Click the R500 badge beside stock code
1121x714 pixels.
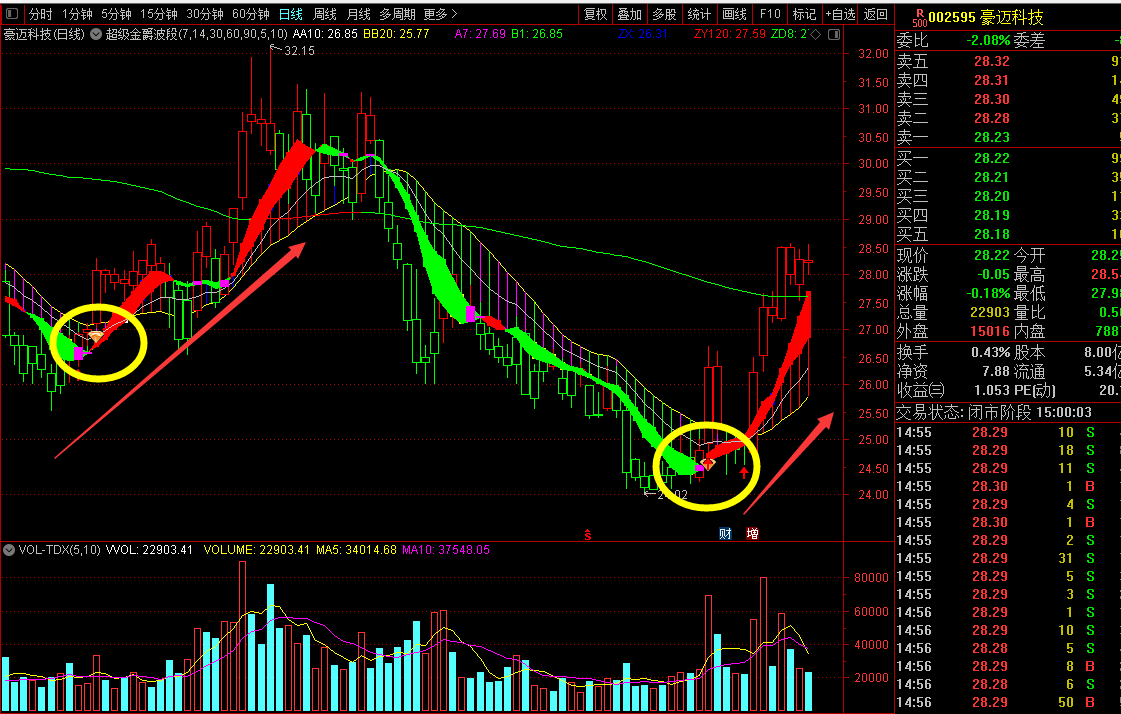tap(919, 19)
